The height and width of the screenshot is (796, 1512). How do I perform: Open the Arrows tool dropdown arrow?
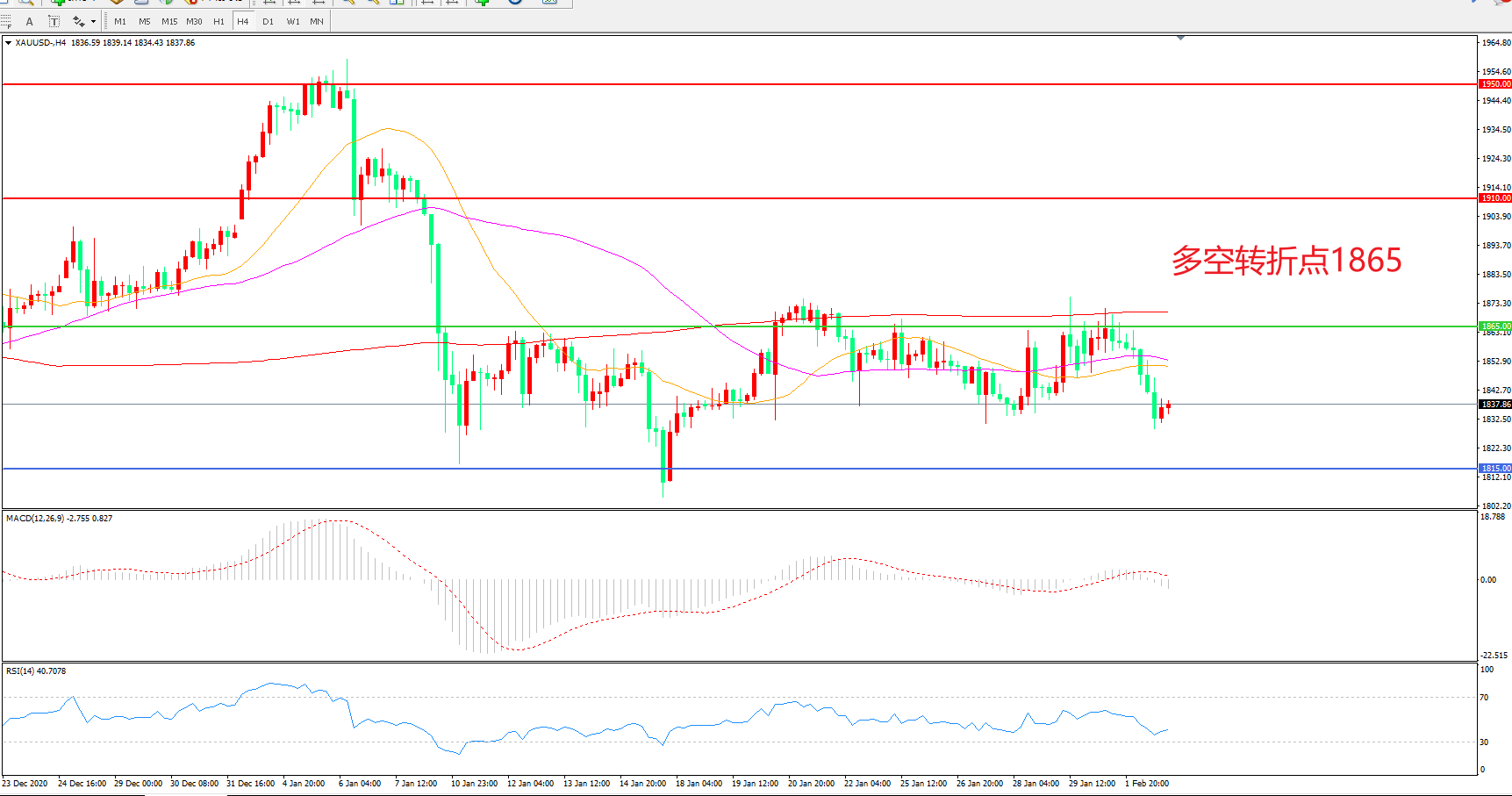[x=93, y=22]
